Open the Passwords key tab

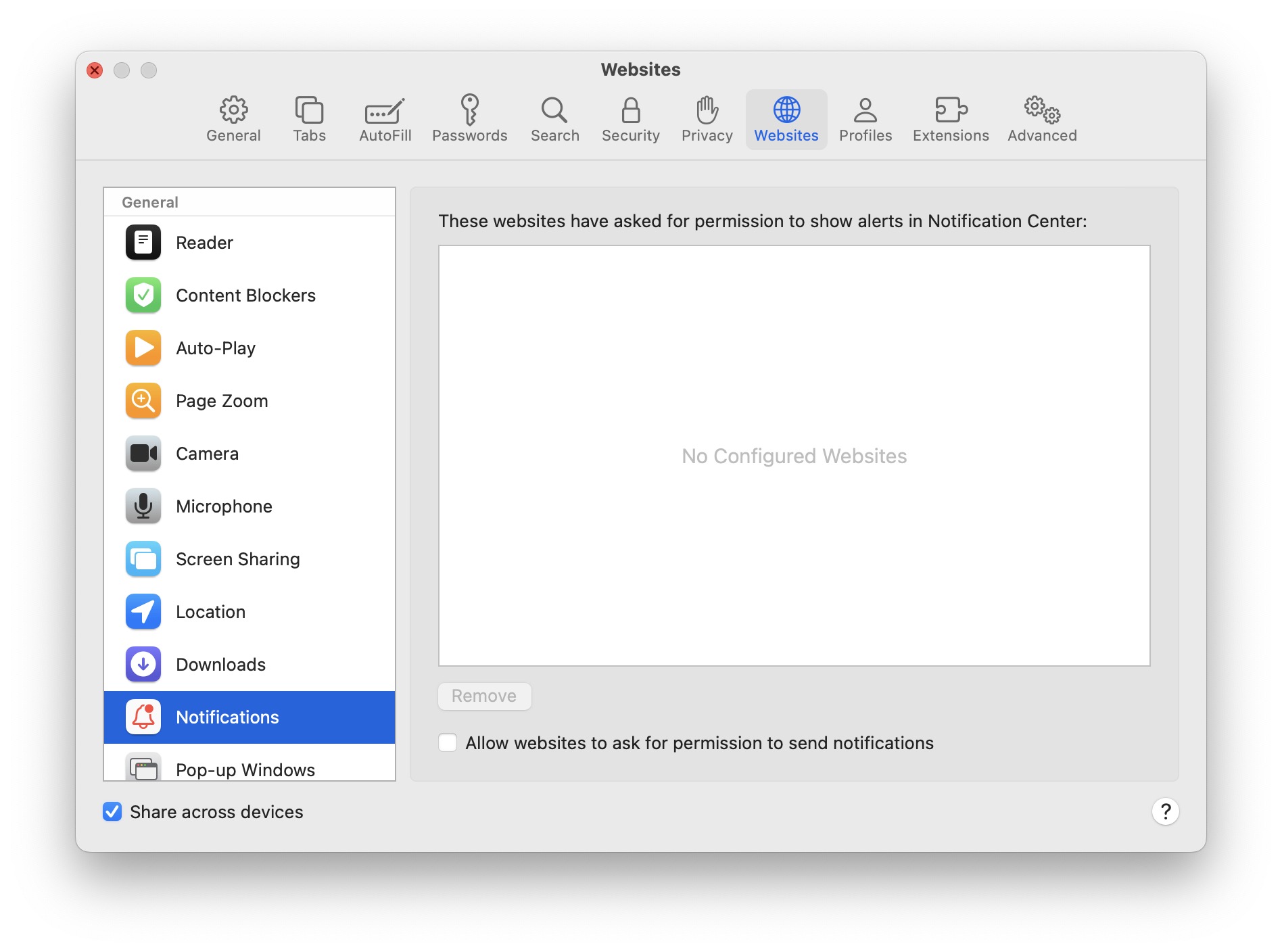[469, 120]
